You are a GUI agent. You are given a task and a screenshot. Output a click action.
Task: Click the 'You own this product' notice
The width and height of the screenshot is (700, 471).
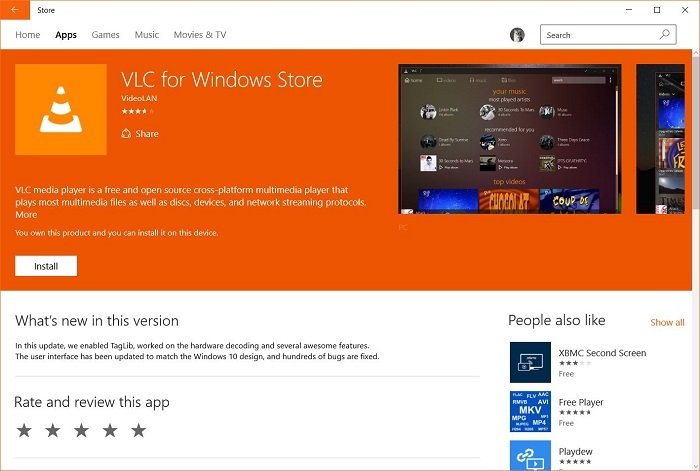click(117, 233)
